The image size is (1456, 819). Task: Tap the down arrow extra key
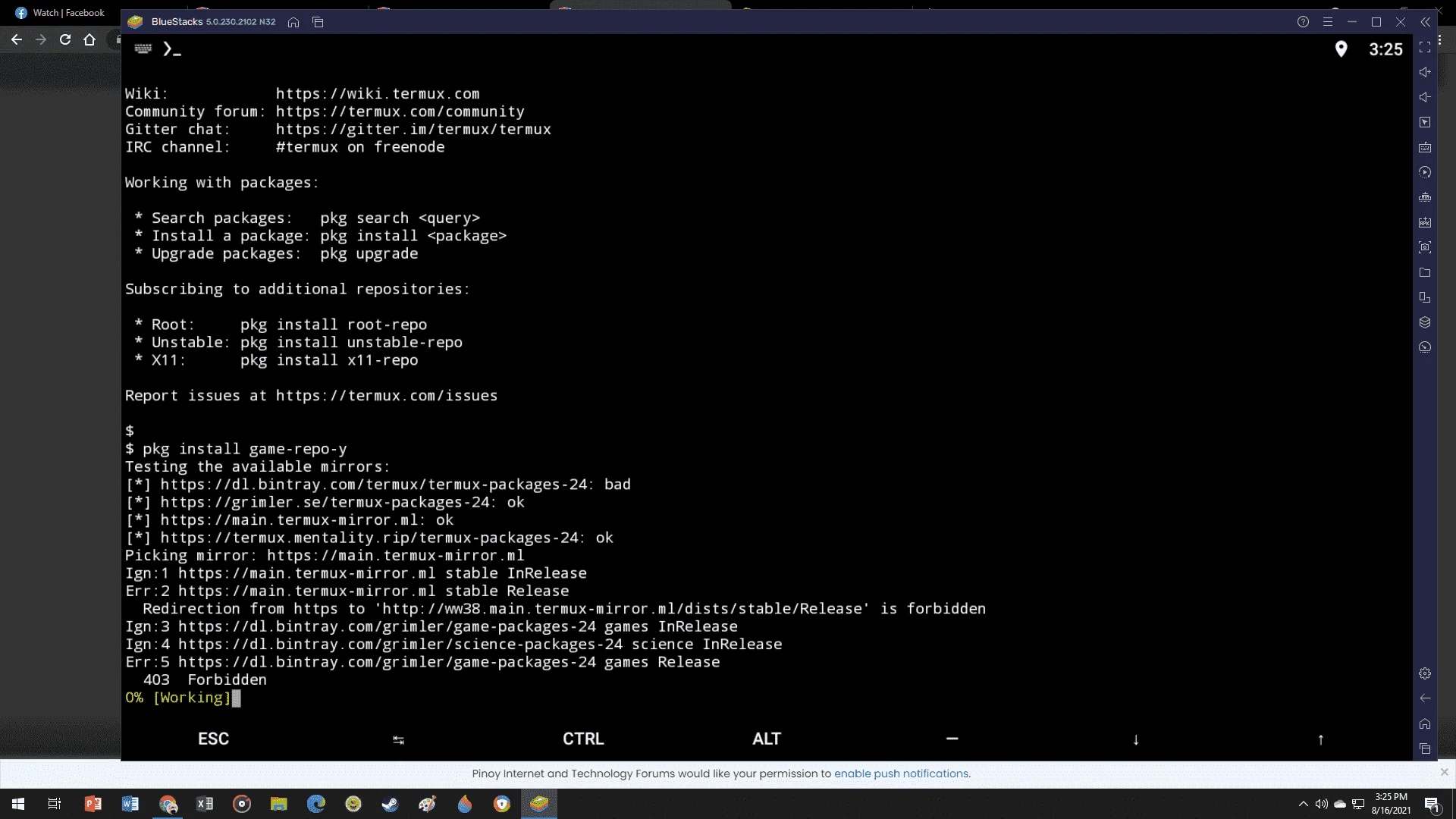click(x=1135, y=739)
